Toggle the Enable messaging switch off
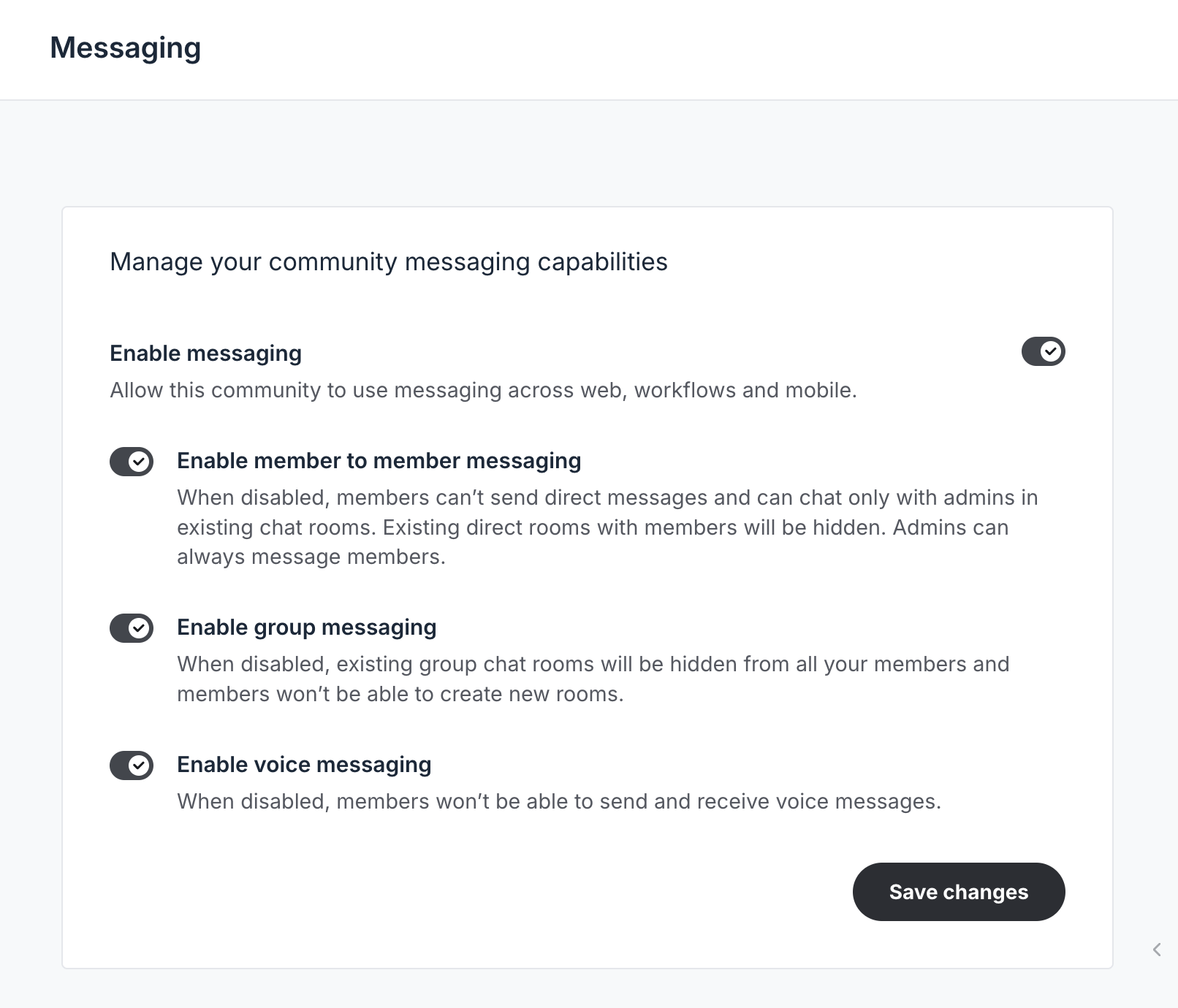The image size is (1178, 1008). point(1043,351)
